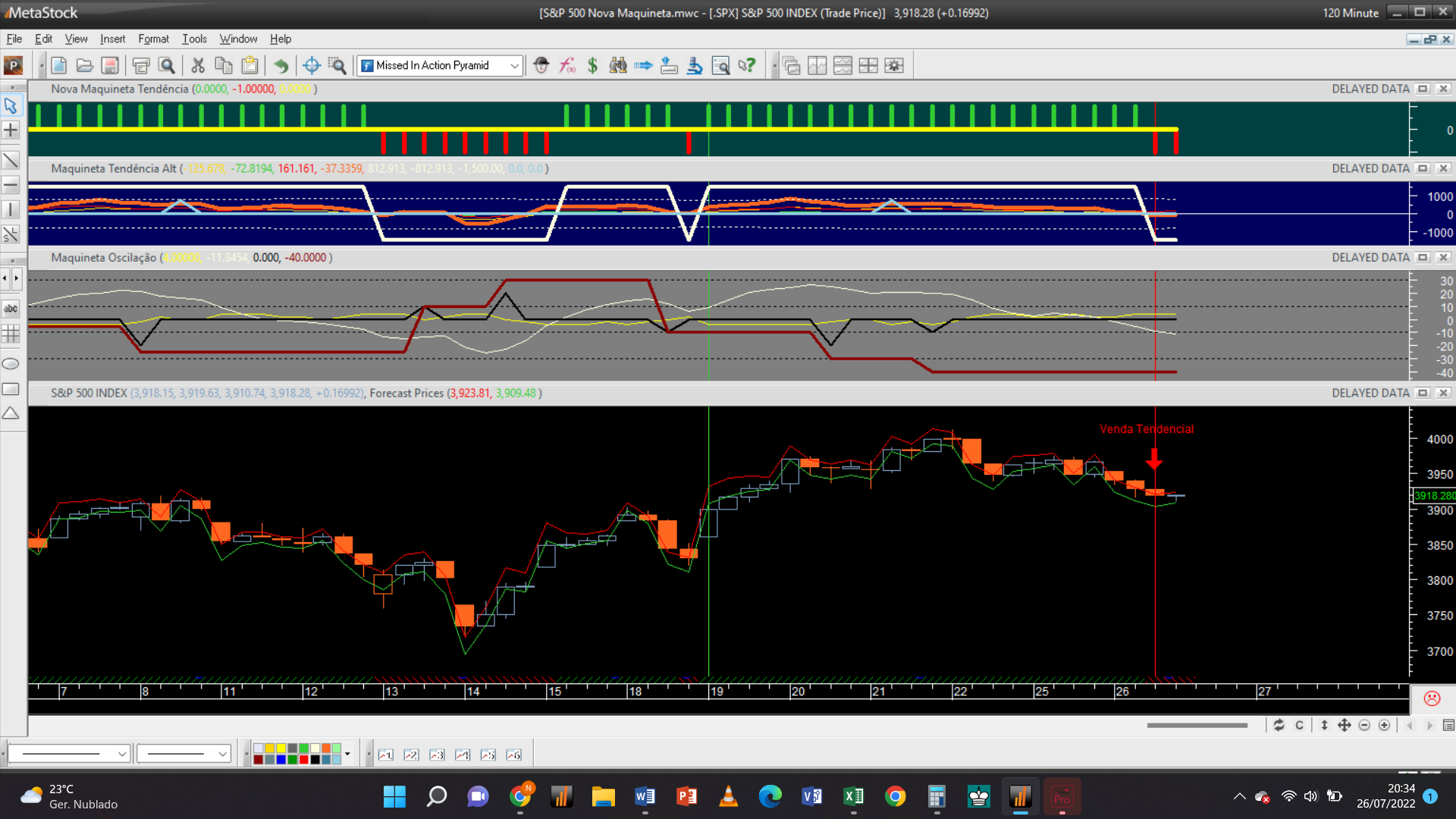Click the Expert Advisor hat icon
The width and height of the screenshot is (1456, 819).
pyautogui.click(x=541, y=66)
